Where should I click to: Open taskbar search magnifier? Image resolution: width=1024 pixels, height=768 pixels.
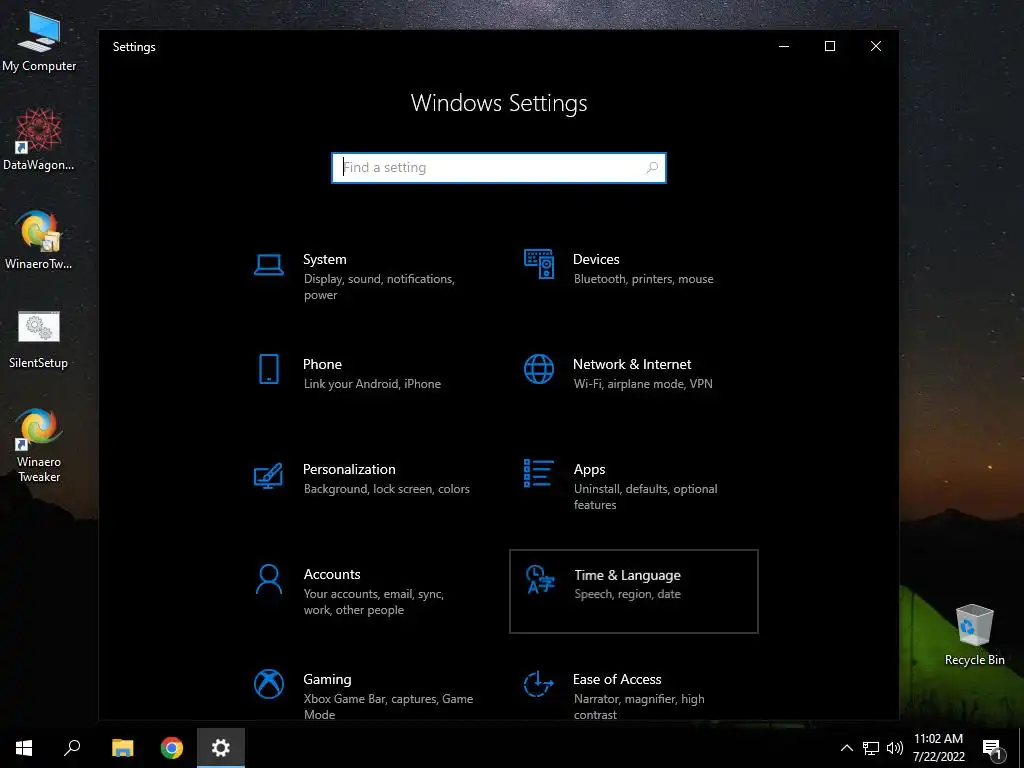pos(72,748)
